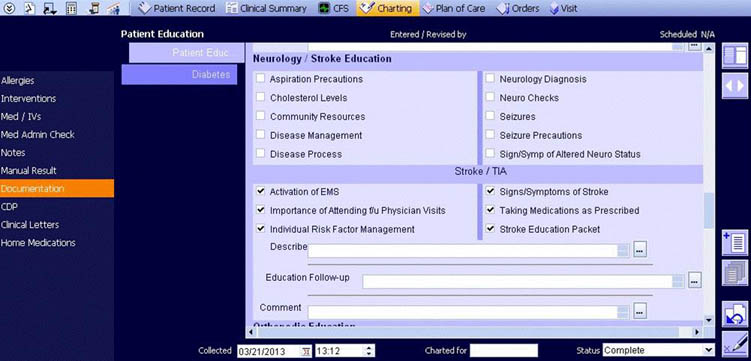
Task: Click into the Charted for field
Action: coord(504,350)
